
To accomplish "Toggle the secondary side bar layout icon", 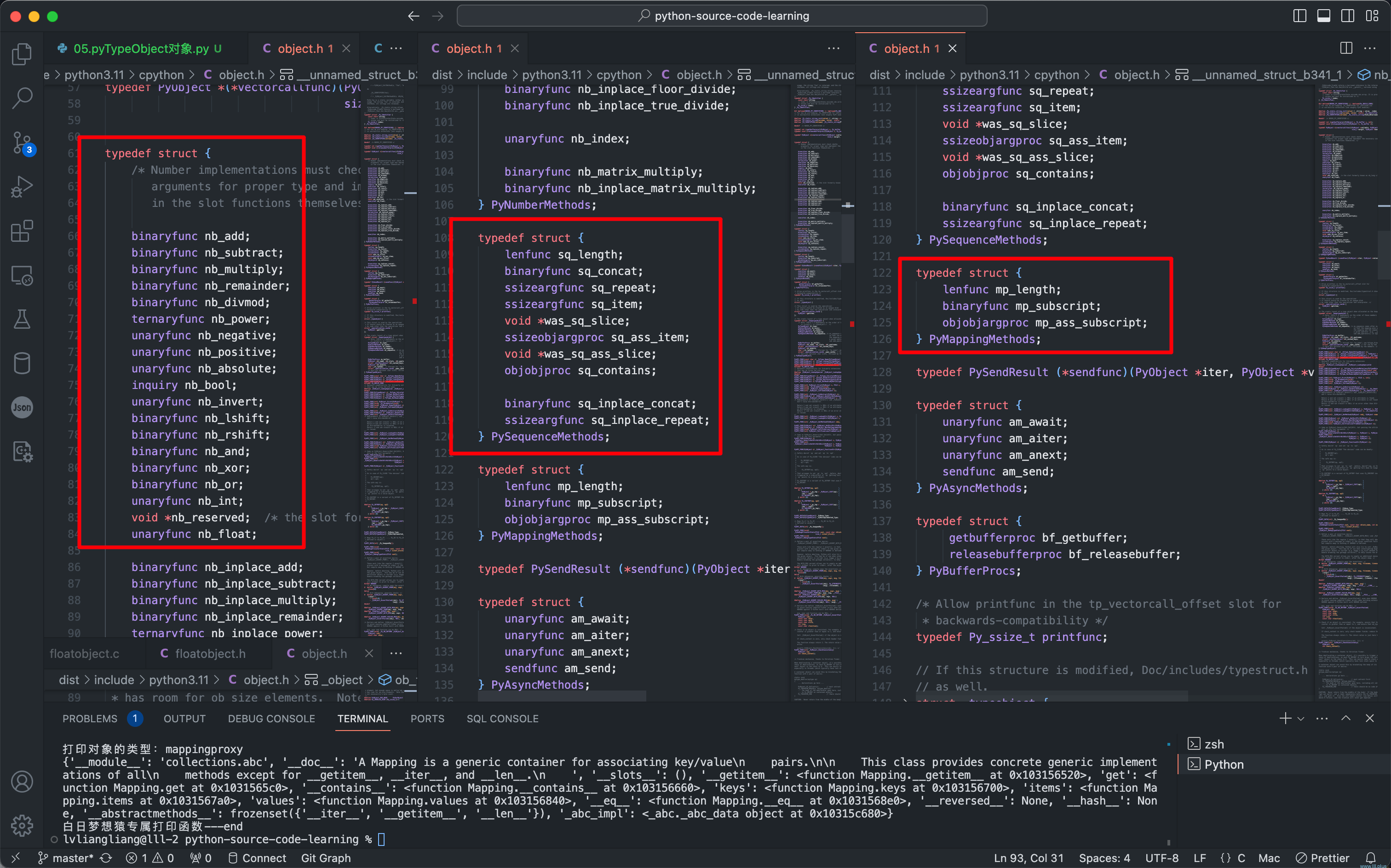I will (x=1347, y=16).
